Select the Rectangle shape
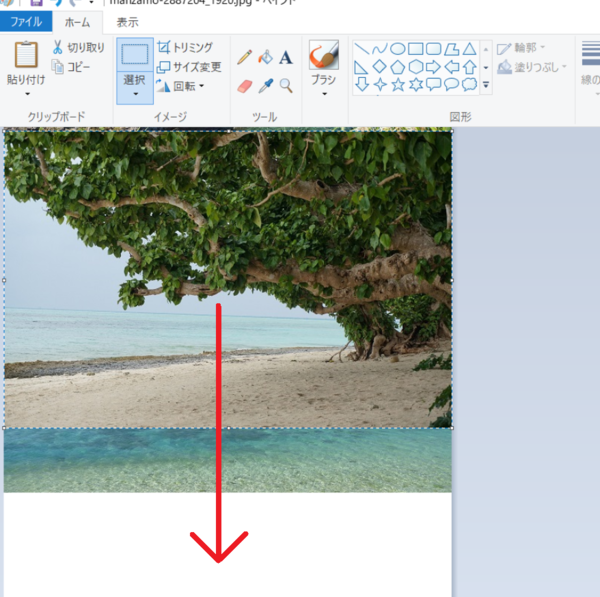 pos(416,49)
